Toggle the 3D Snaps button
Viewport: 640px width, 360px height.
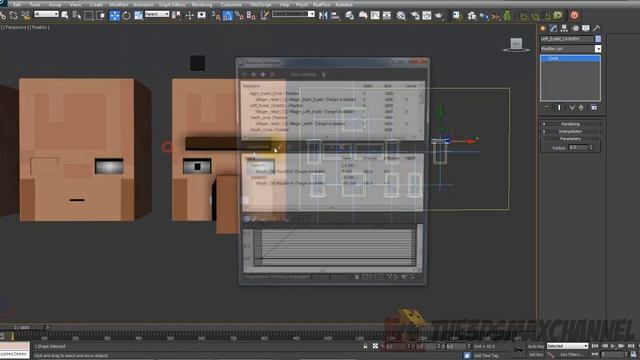coord(216,16)
